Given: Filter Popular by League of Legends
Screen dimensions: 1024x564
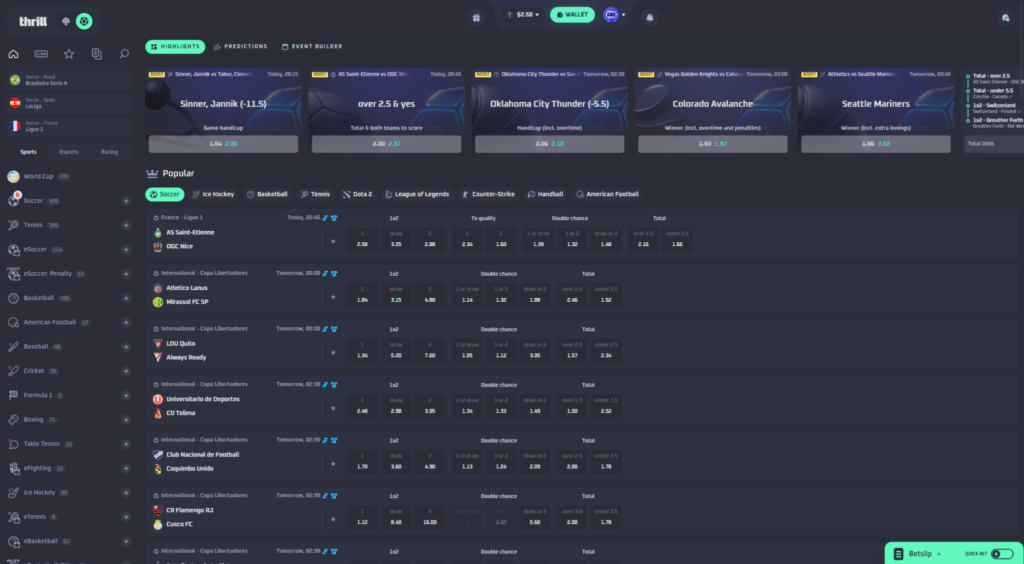Looking at the screenshot, I should point(417,195).
